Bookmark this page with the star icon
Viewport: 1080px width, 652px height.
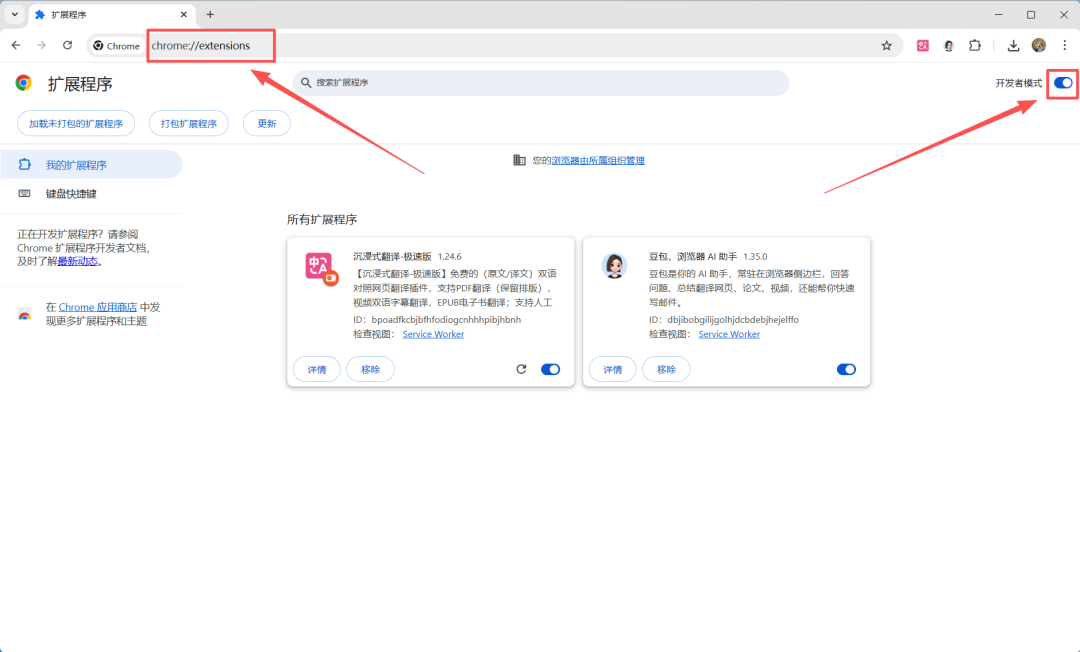tap(886, 45)
